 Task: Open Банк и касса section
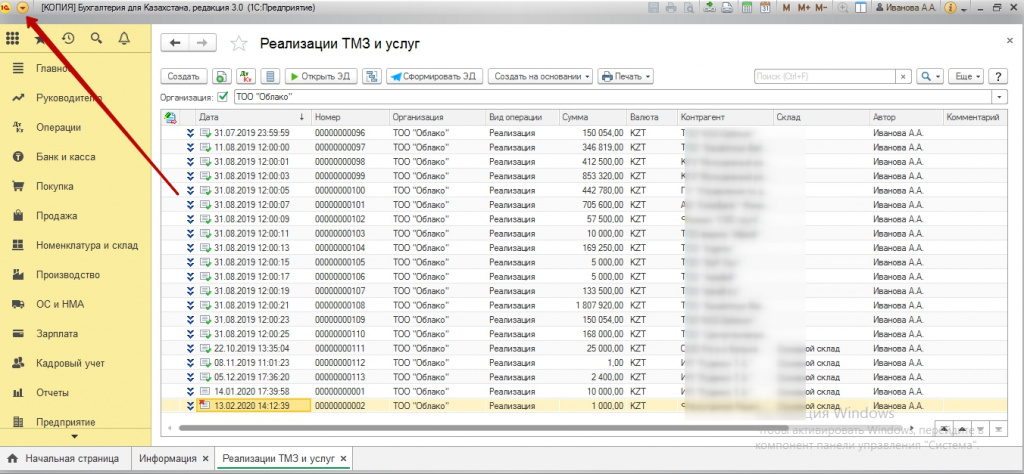[x=65, y=157]
